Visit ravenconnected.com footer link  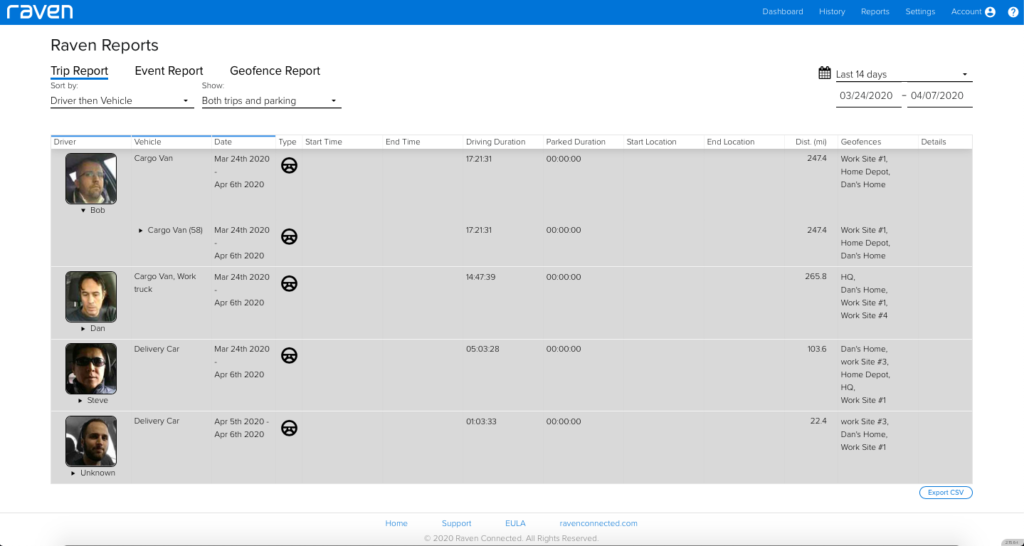pos(598,523)
